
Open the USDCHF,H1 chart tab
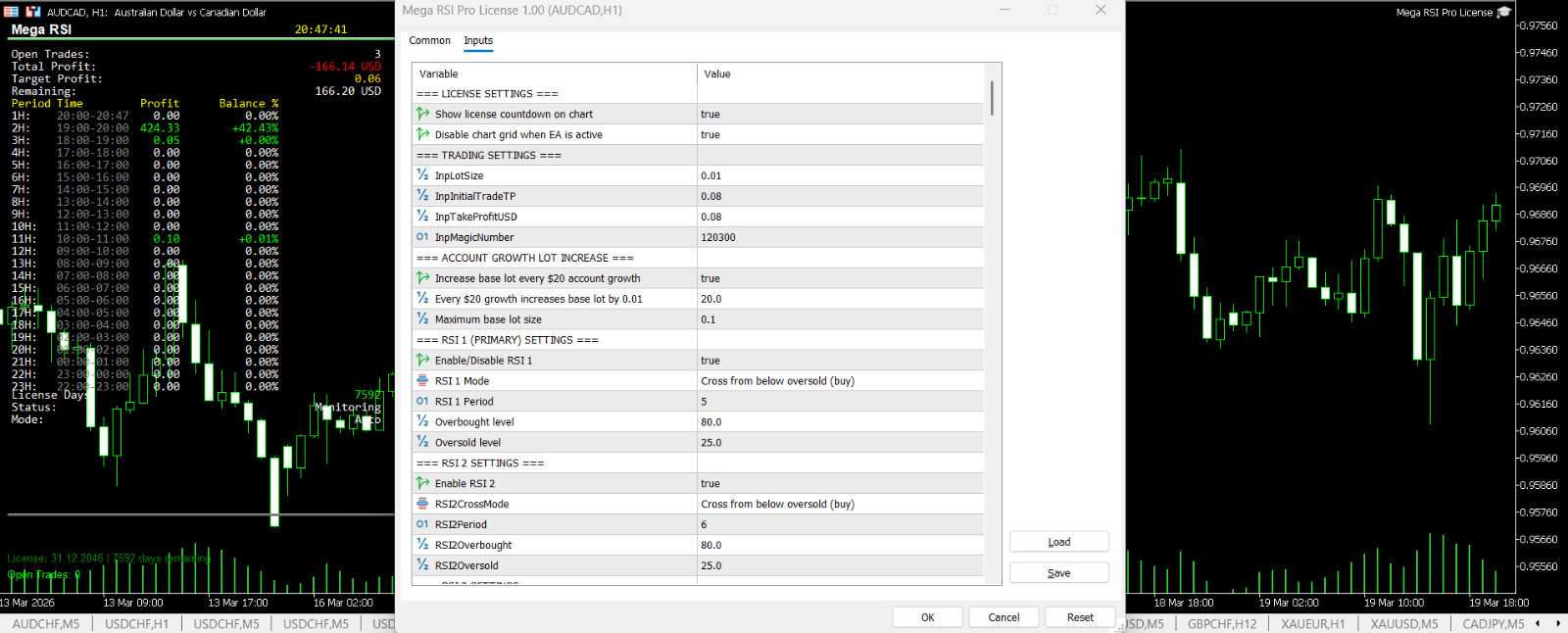click(x=137, y=623)
